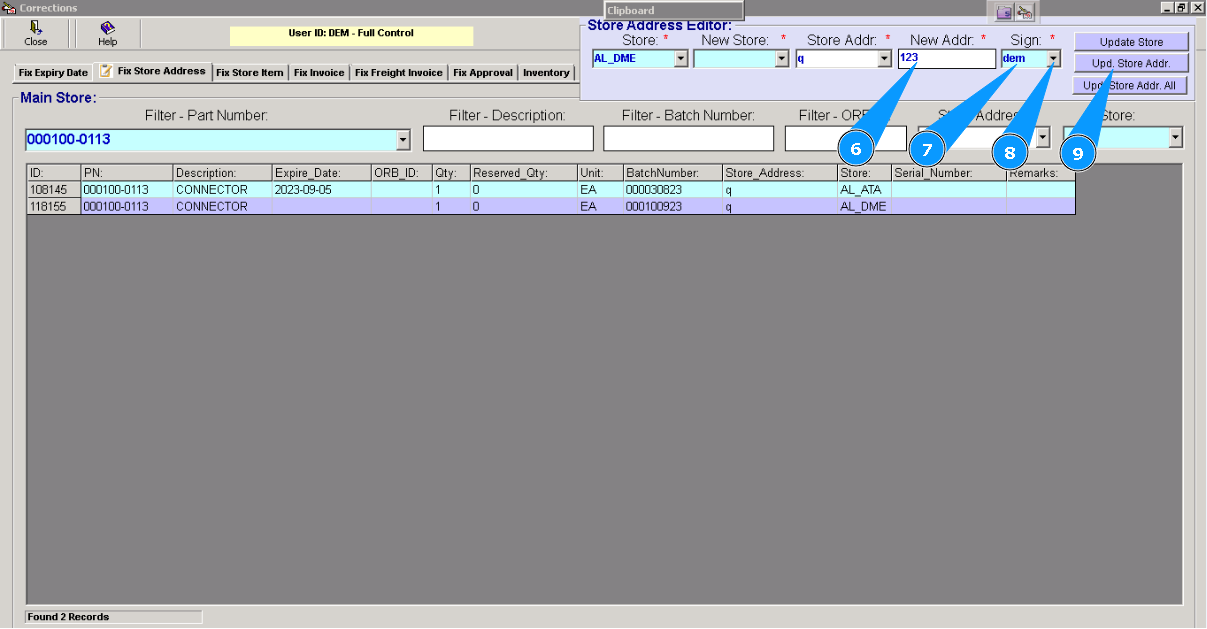Open the Inventory tab

point(546,73)
